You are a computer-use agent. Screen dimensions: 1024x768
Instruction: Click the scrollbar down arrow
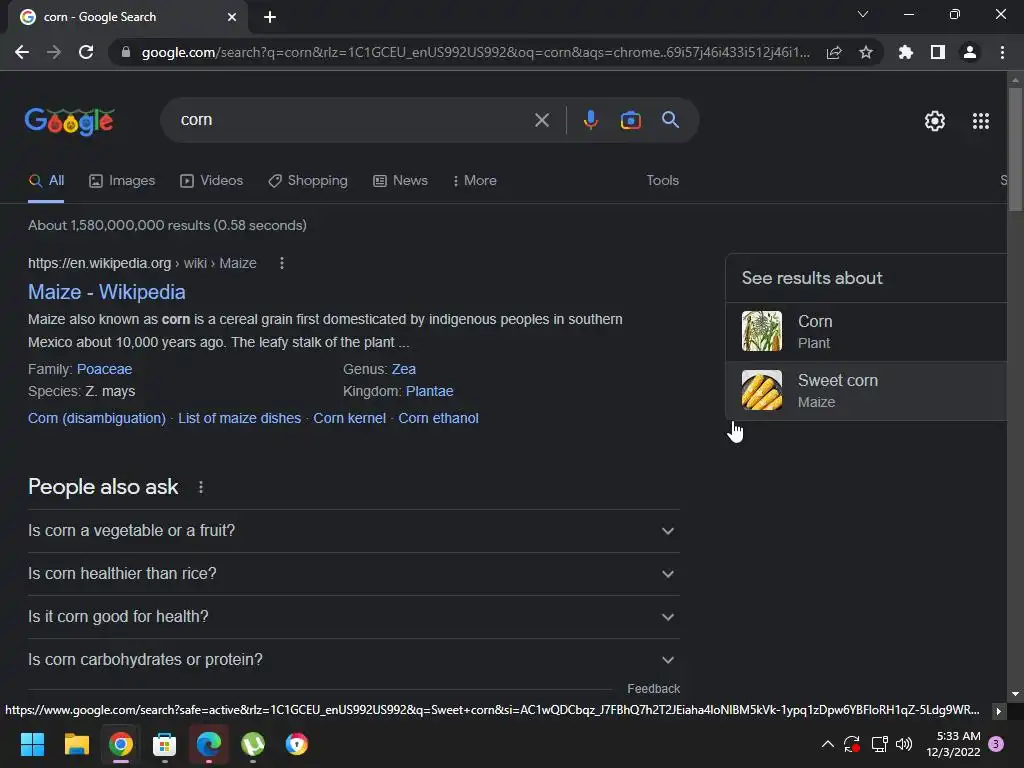[1015, 694]
